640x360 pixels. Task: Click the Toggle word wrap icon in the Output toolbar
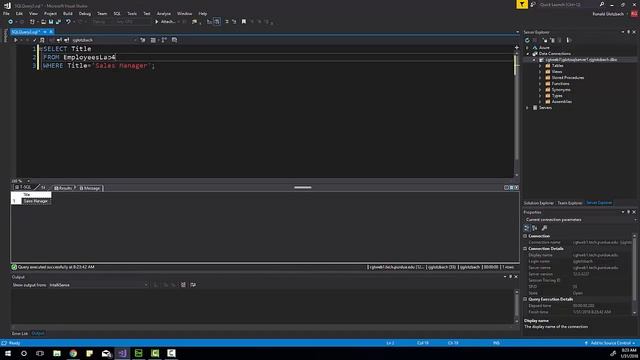point(193,285)
